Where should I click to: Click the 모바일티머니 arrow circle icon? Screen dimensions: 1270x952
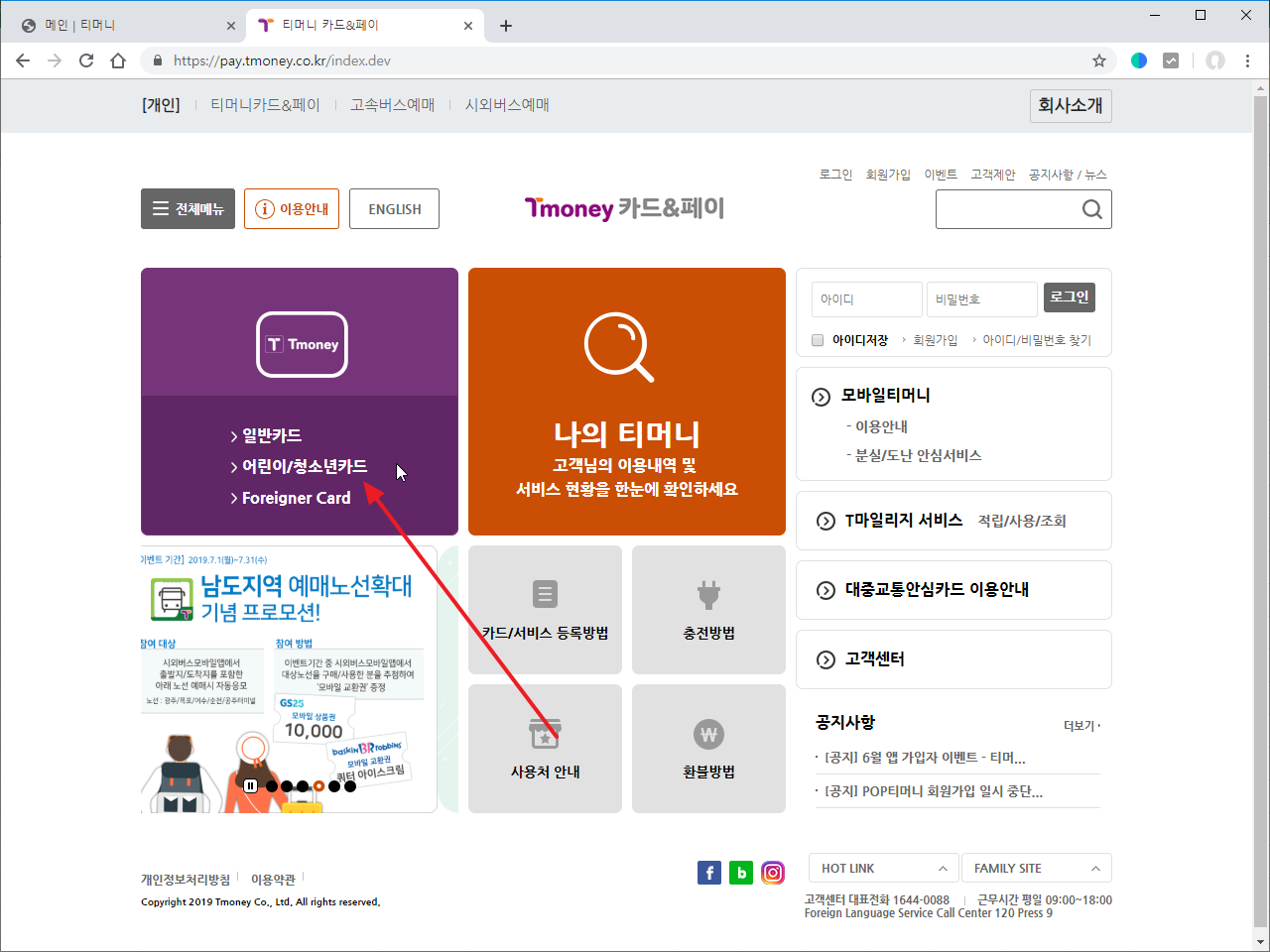tap(822, 397)
